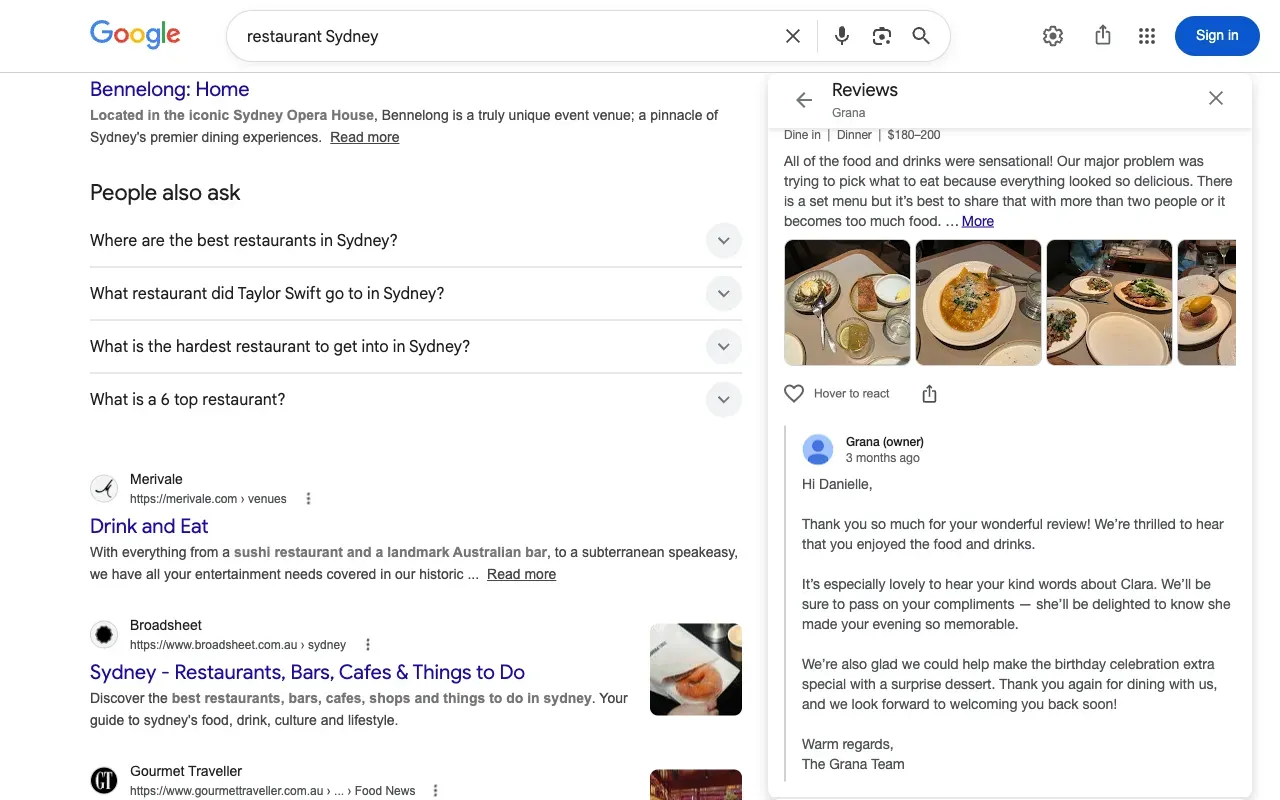Screen dimensions: 1280x800
Task: Click 'People also ask' heading
Action: pos(165,193)
